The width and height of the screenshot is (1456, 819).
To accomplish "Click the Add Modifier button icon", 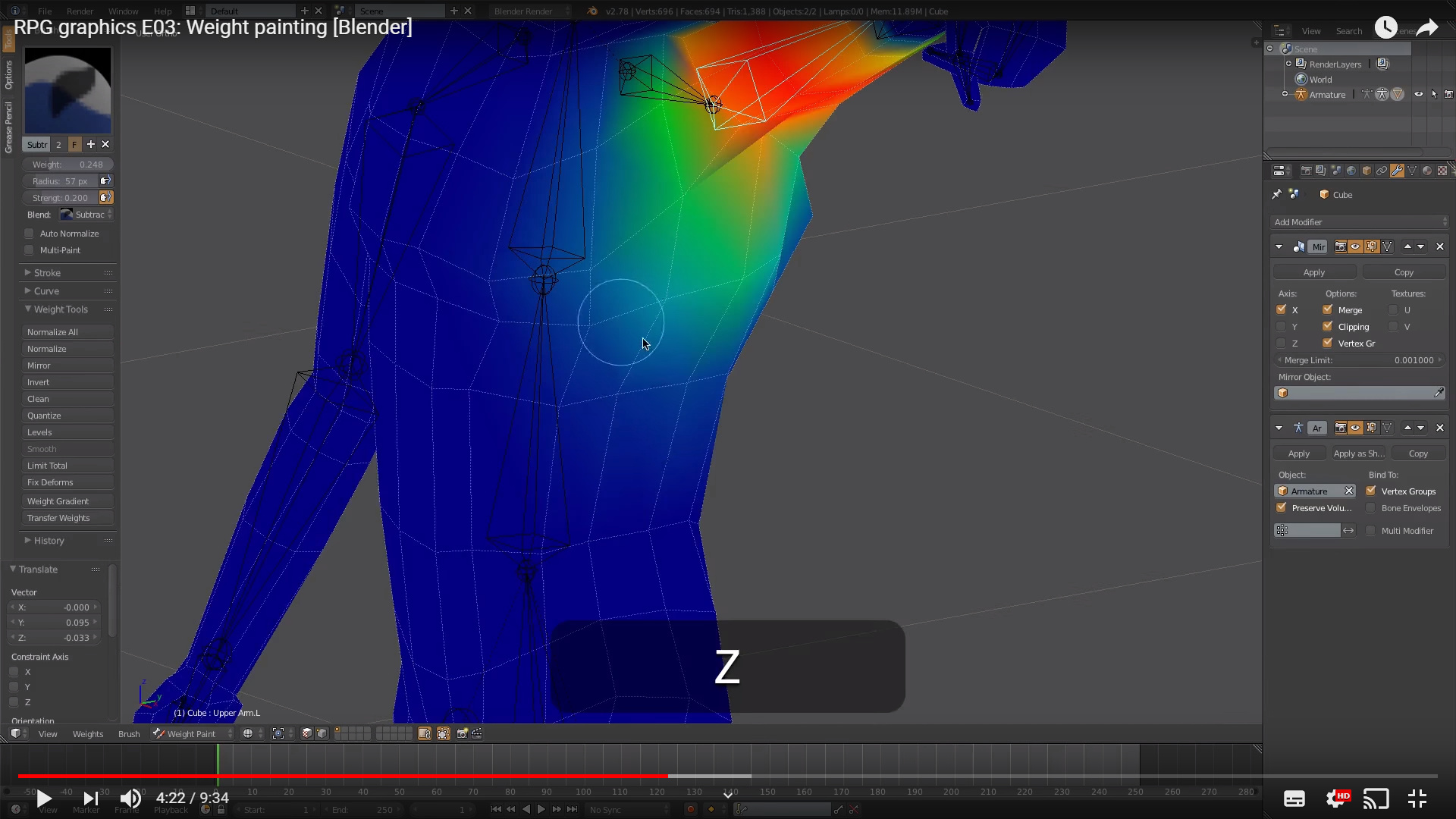I will [x=1357, y=221].
